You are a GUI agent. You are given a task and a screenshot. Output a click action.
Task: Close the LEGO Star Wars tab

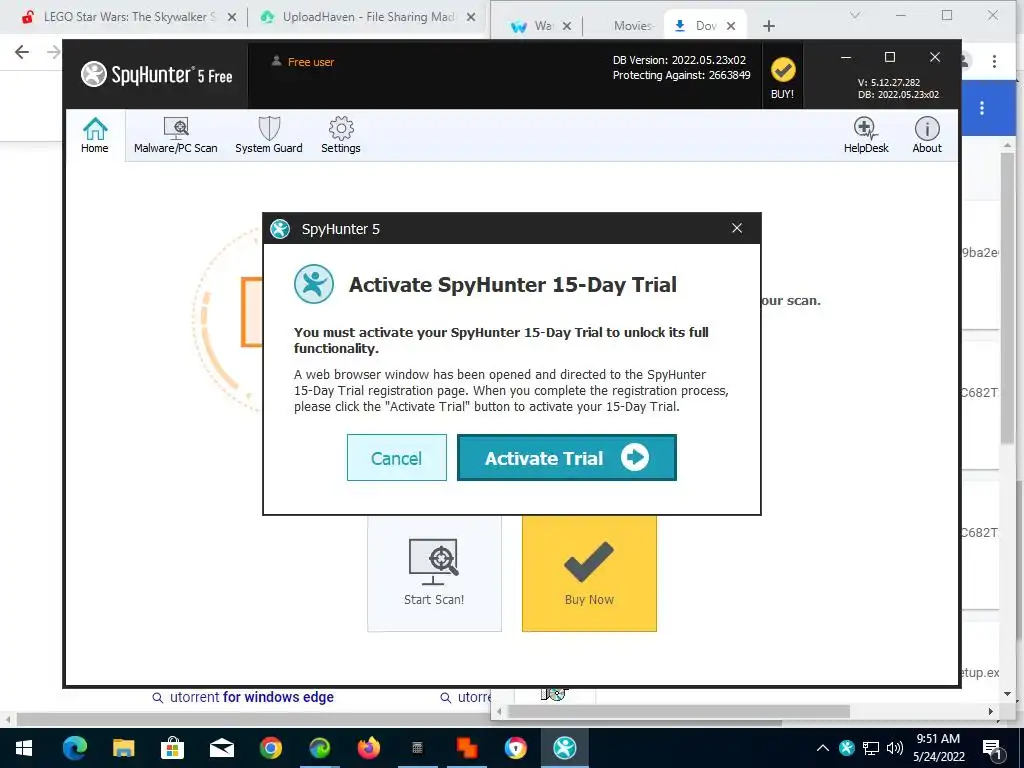click(232, 18)
